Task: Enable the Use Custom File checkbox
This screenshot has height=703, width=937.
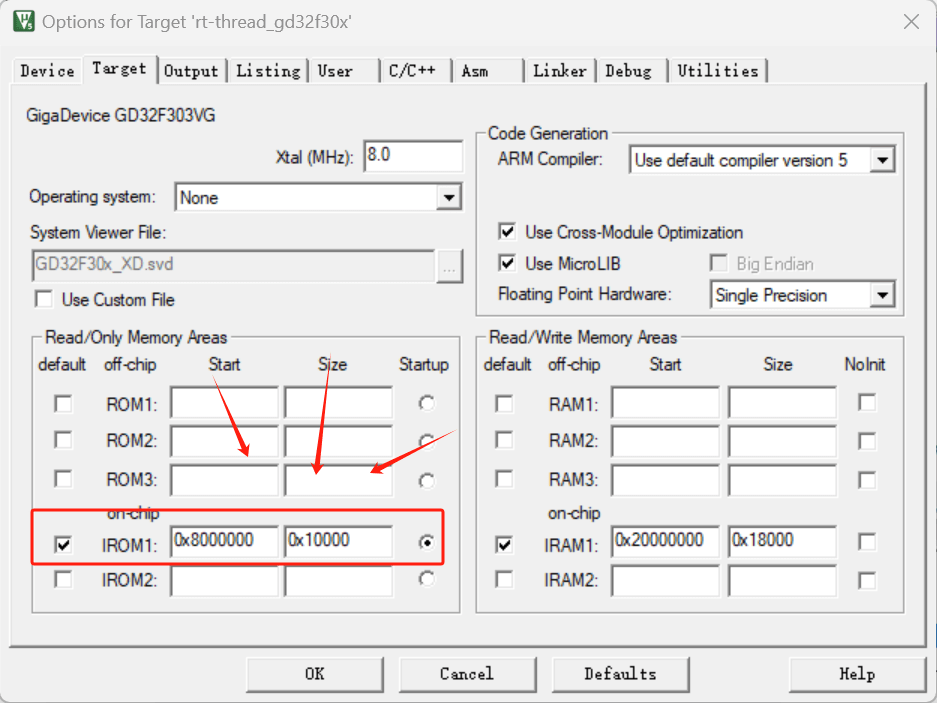Action: point(44,299)
